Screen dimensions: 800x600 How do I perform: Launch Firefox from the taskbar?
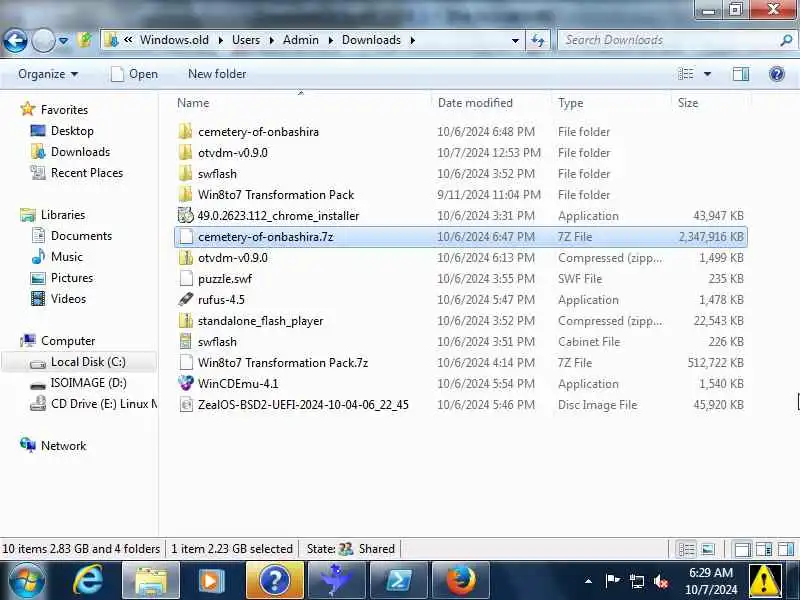[461, 581]
